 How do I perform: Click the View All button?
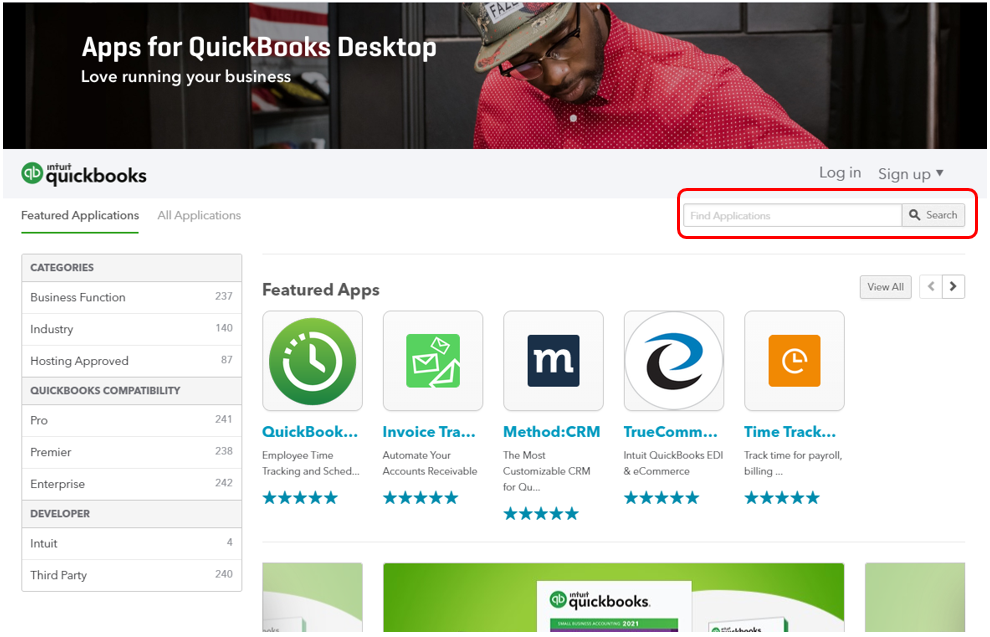885,287
